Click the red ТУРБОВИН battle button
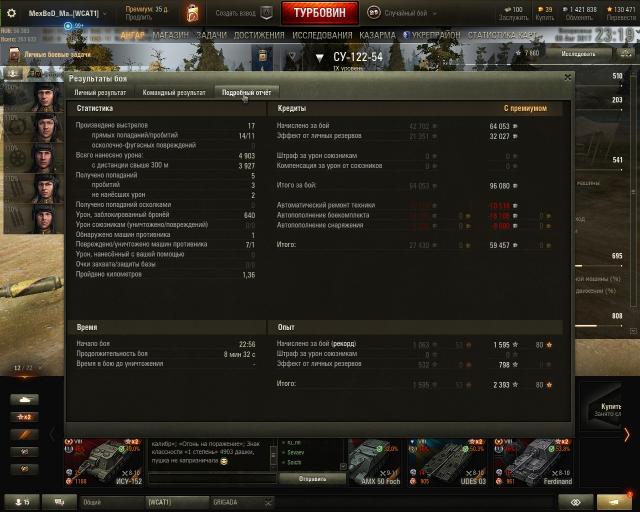640x512 pixels. coord(320,13)
